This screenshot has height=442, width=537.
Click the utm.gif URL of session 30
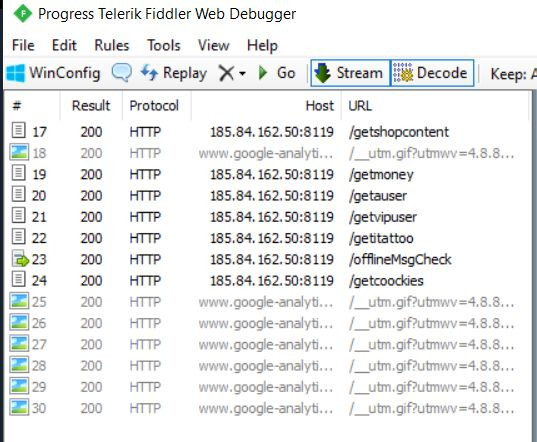coord(432,408)
